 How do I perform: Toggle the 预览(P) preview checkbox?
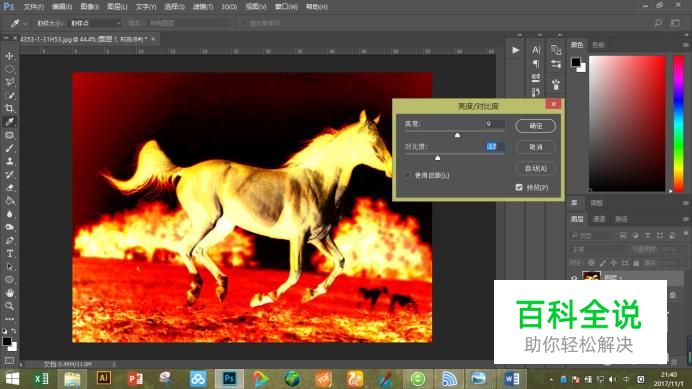(x=519, y=187)
